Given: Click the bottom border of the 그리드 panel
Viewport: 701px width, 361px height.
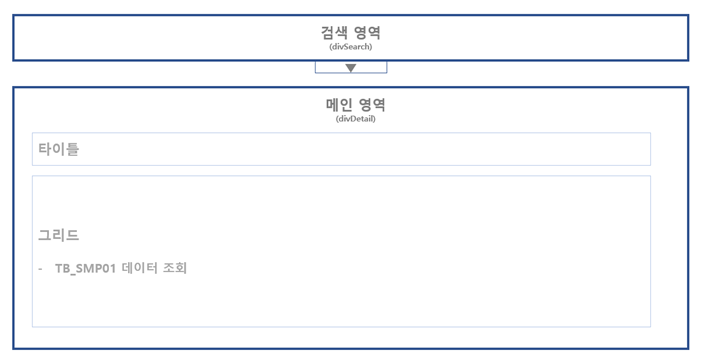Looking at the screenshot, I should [341, 327].
